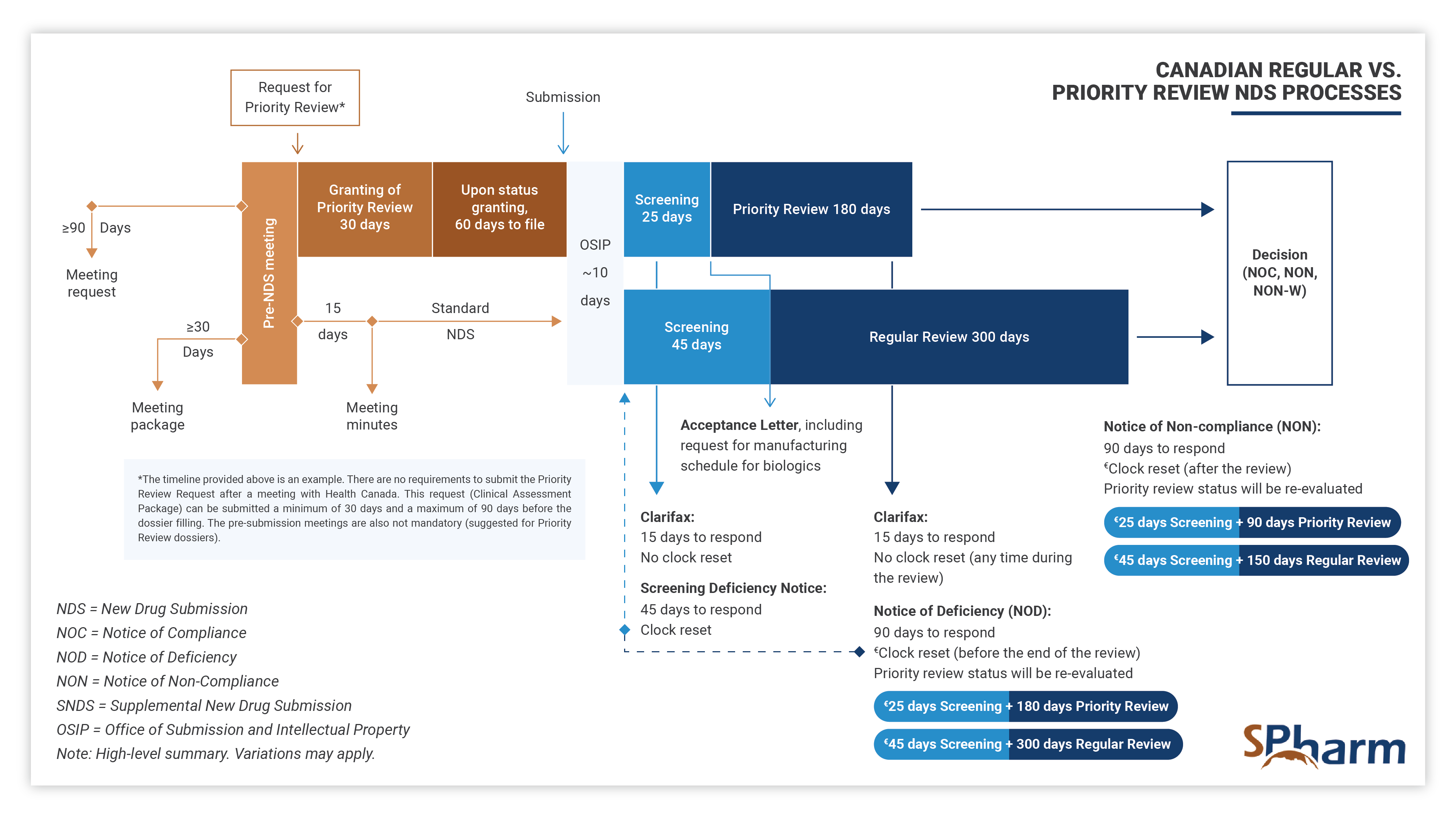Click the 'Meeting minutes' label
This screenshot has width=1456, height=819.
tap(372, 416)
